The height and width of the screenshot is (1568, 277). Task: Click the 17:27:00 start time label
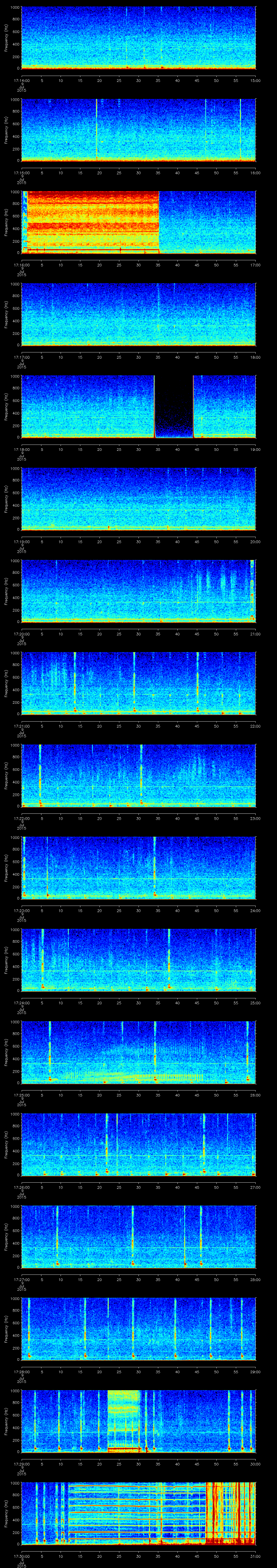21,1279
